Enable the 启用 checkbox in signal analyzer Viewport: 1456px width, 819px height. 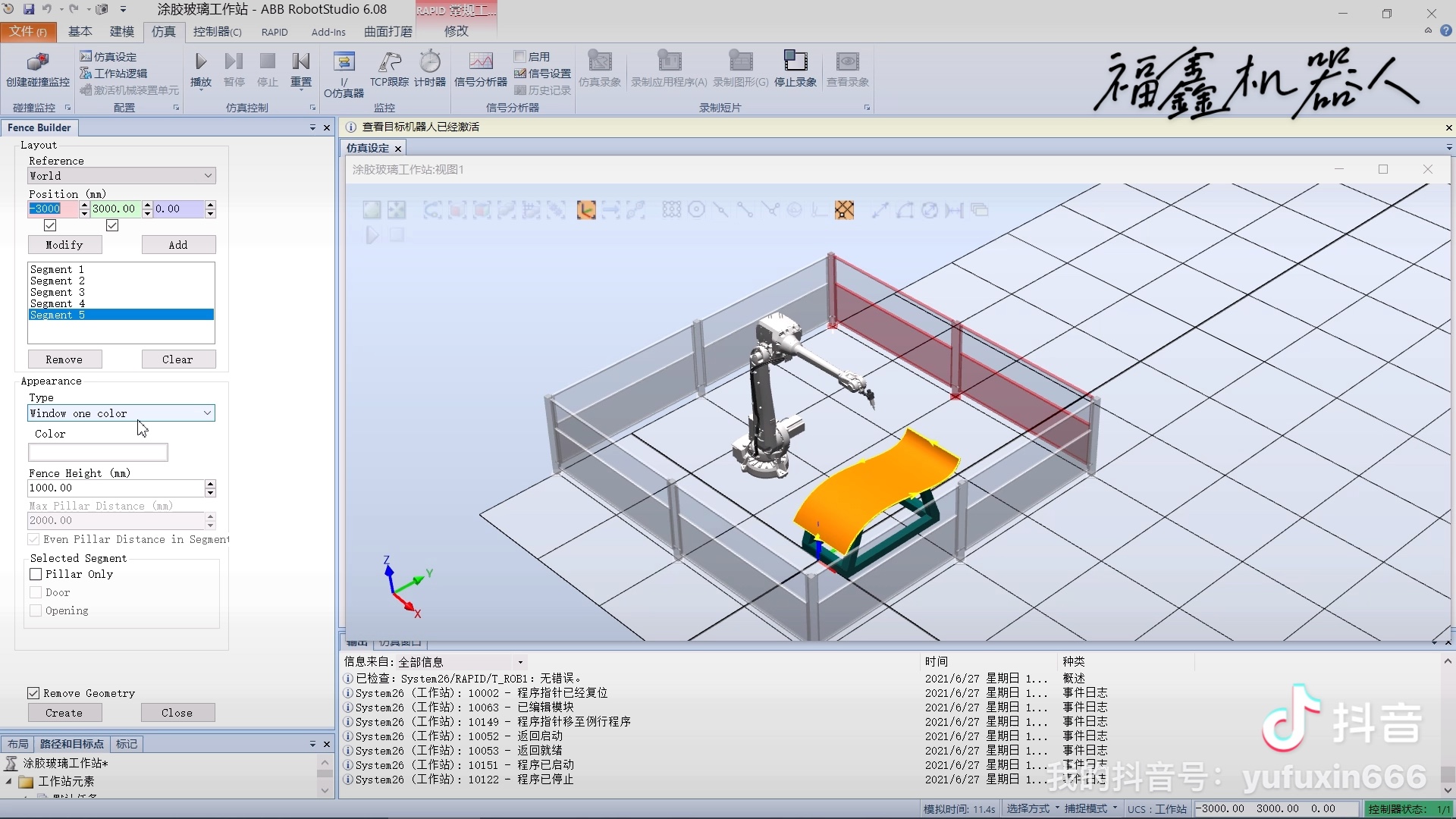[519, 56]
